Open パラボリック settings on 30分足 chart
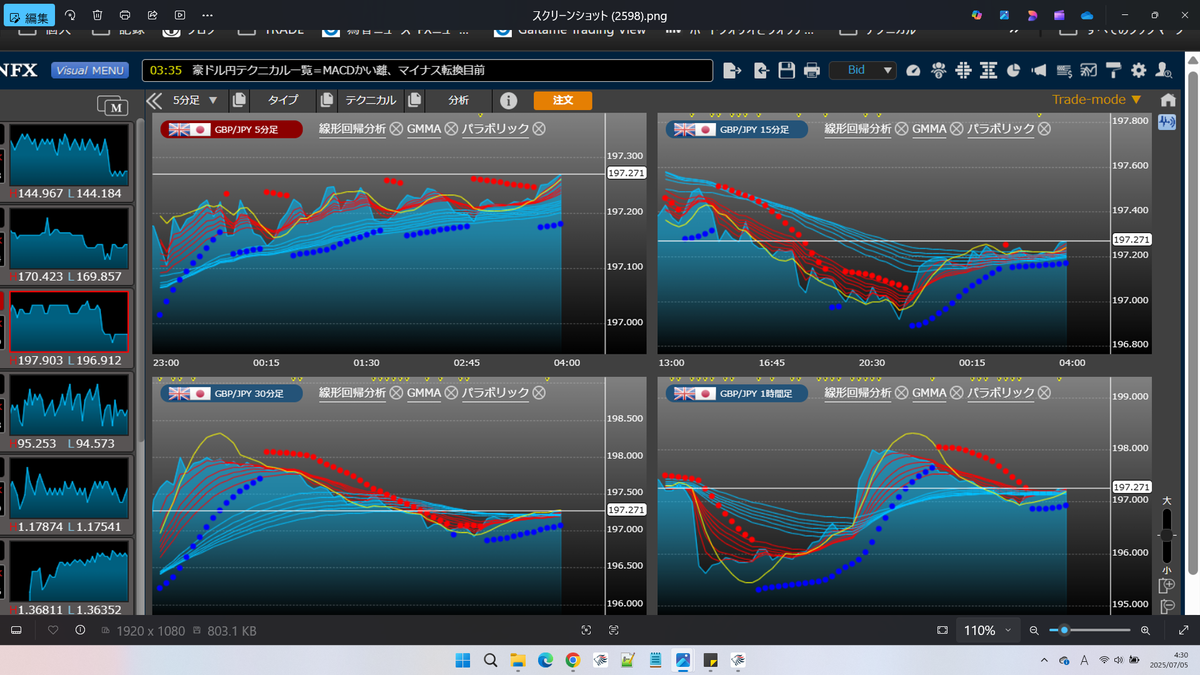 tap(495, 393)
